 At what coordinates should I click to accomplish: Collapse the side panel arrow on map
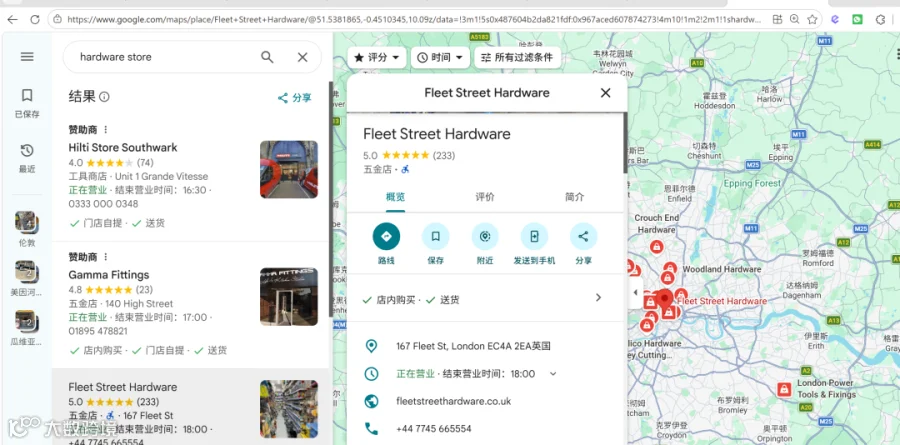pyautogui.click(x=635, y=292)
